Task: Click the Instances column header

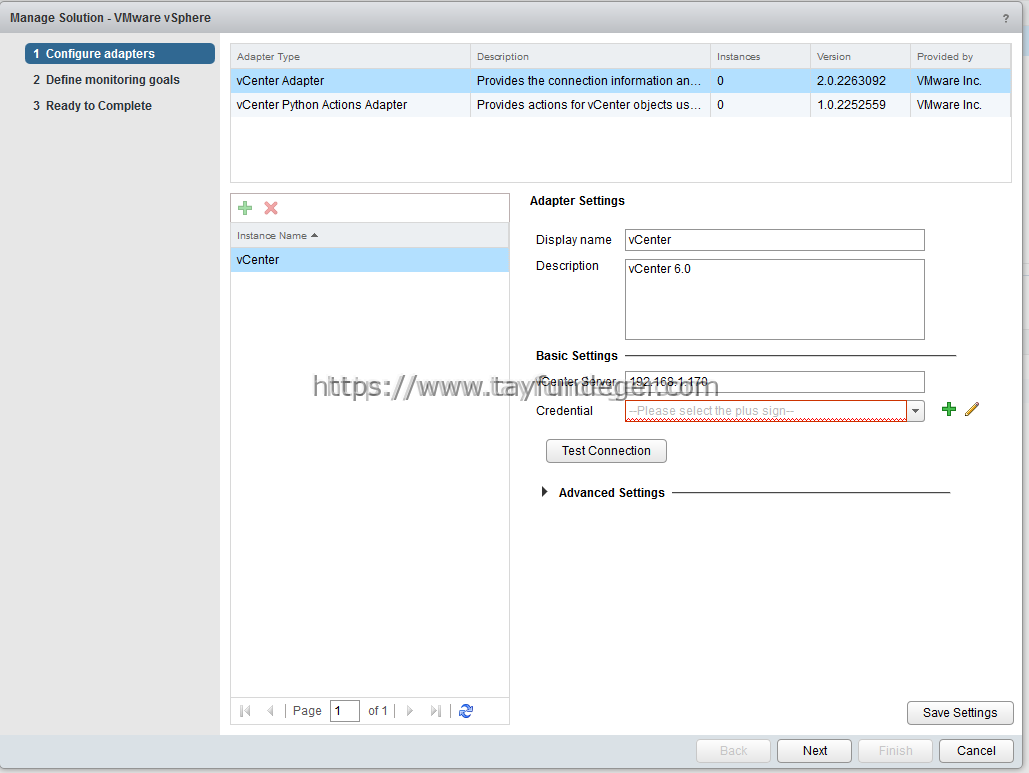Action: pyautogui.click(x=760, y=56)
